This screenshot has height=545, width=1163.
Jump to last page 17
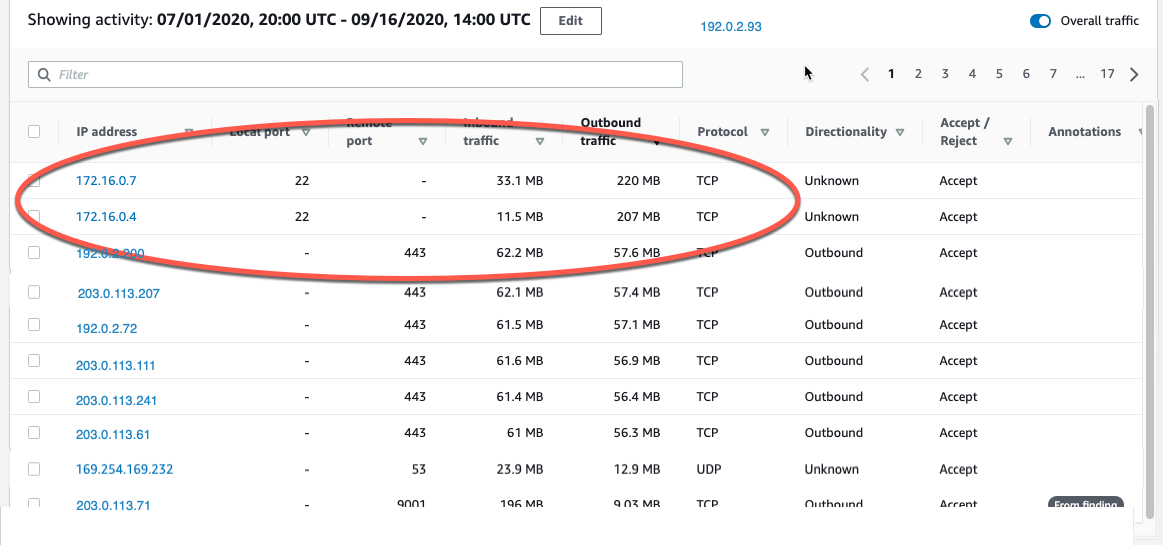tap(1107, 74)
